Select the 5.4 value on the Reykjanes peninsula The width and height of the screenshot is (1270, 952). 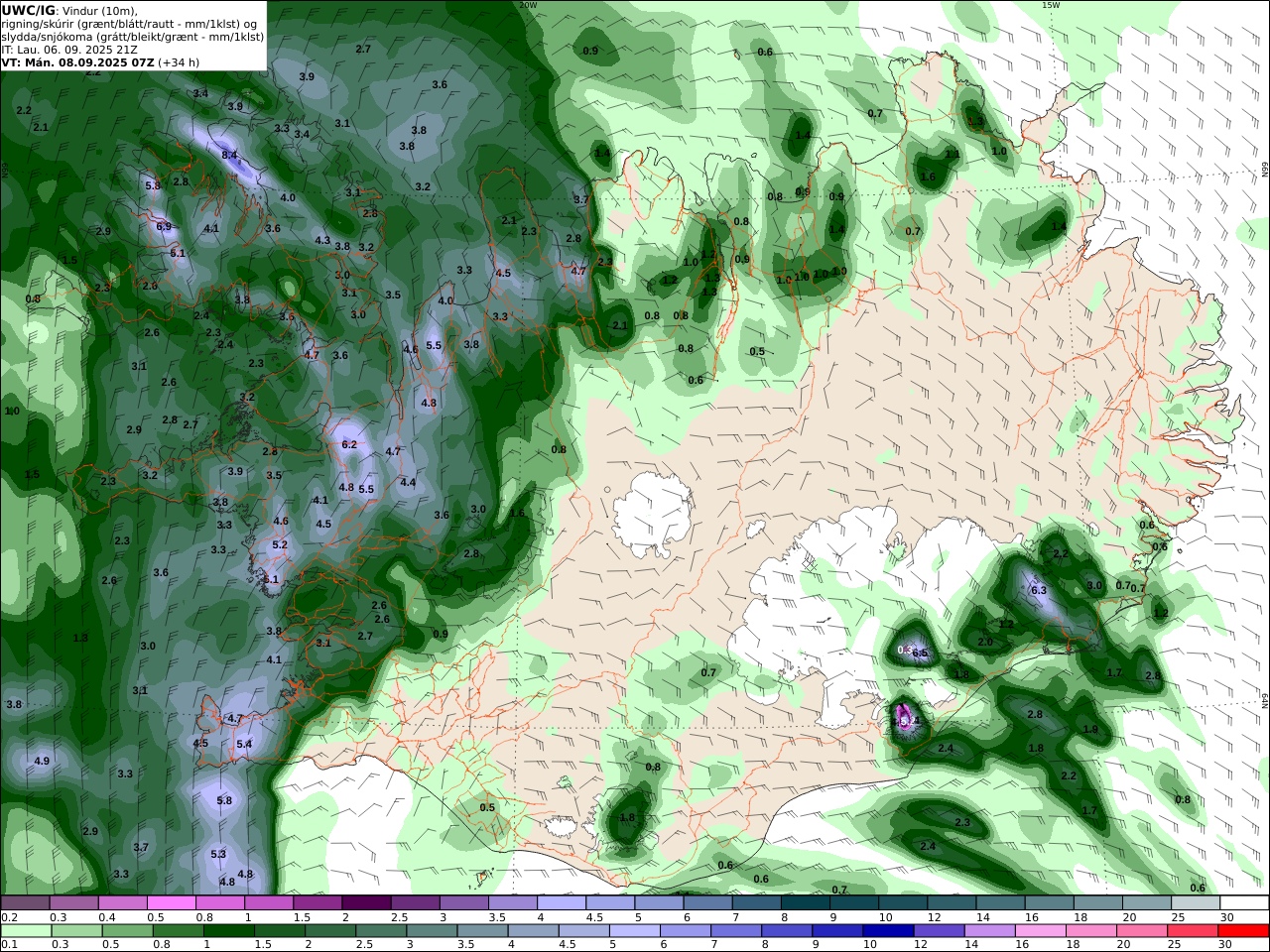point(244,744)
